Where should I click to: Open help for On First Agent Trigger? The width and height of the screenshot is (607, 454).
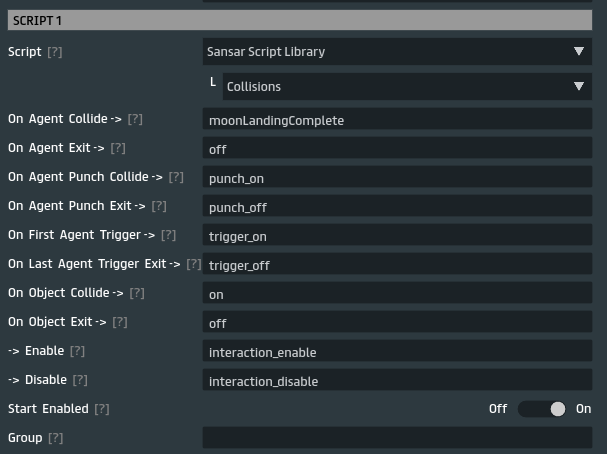coord(168,236)
